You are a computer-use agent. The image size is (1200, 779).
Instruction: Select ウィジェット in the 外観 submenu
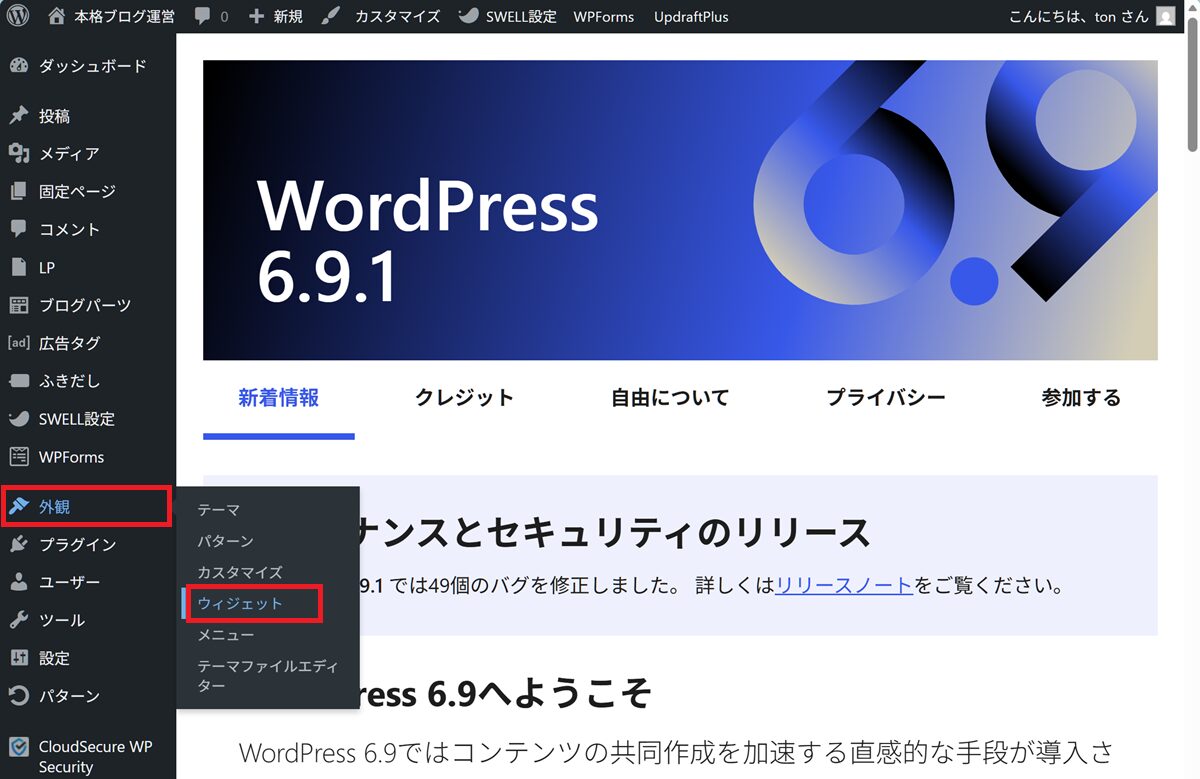[240, 604]
